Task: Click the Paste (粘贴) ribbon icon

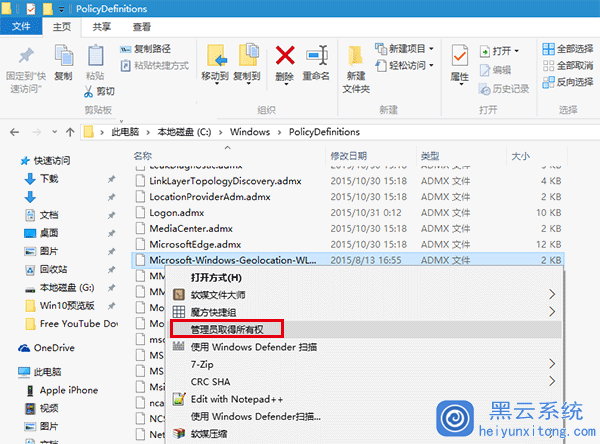Action: [x=96, y=56]
